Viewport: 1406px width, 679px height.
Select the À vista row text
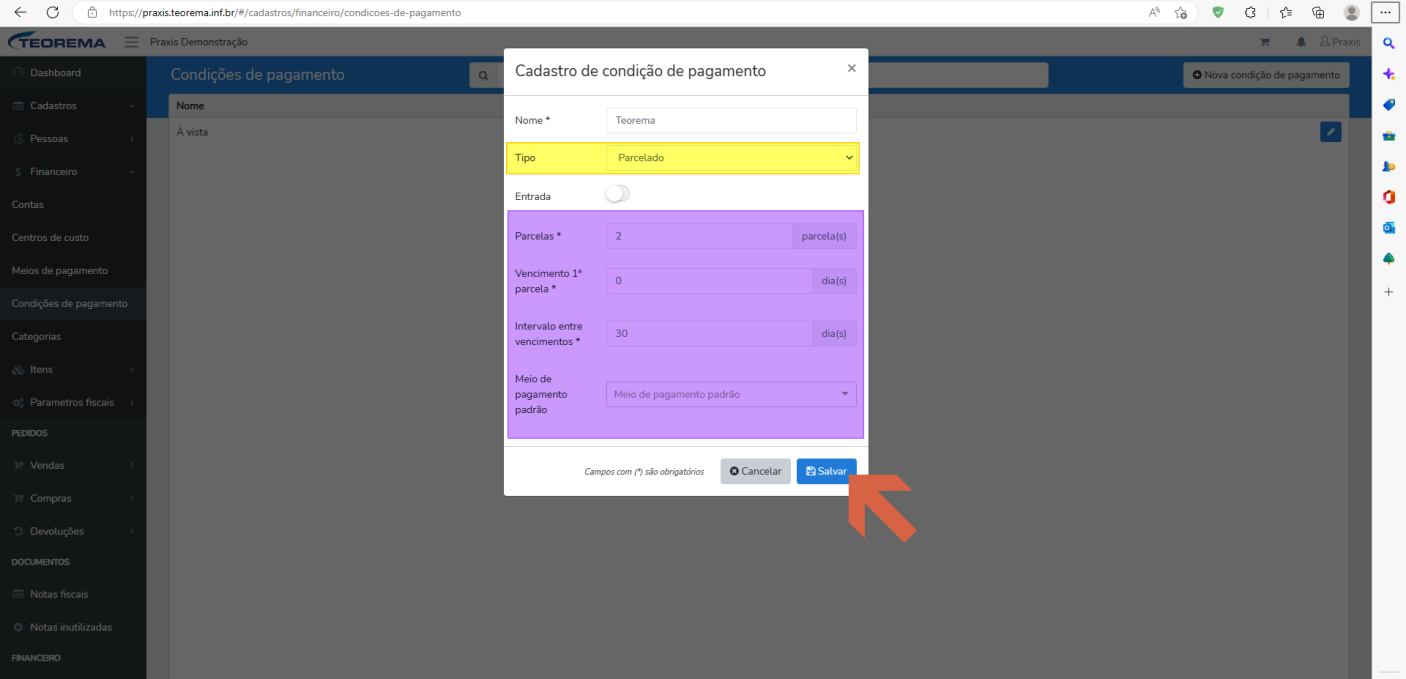(192, 132)
